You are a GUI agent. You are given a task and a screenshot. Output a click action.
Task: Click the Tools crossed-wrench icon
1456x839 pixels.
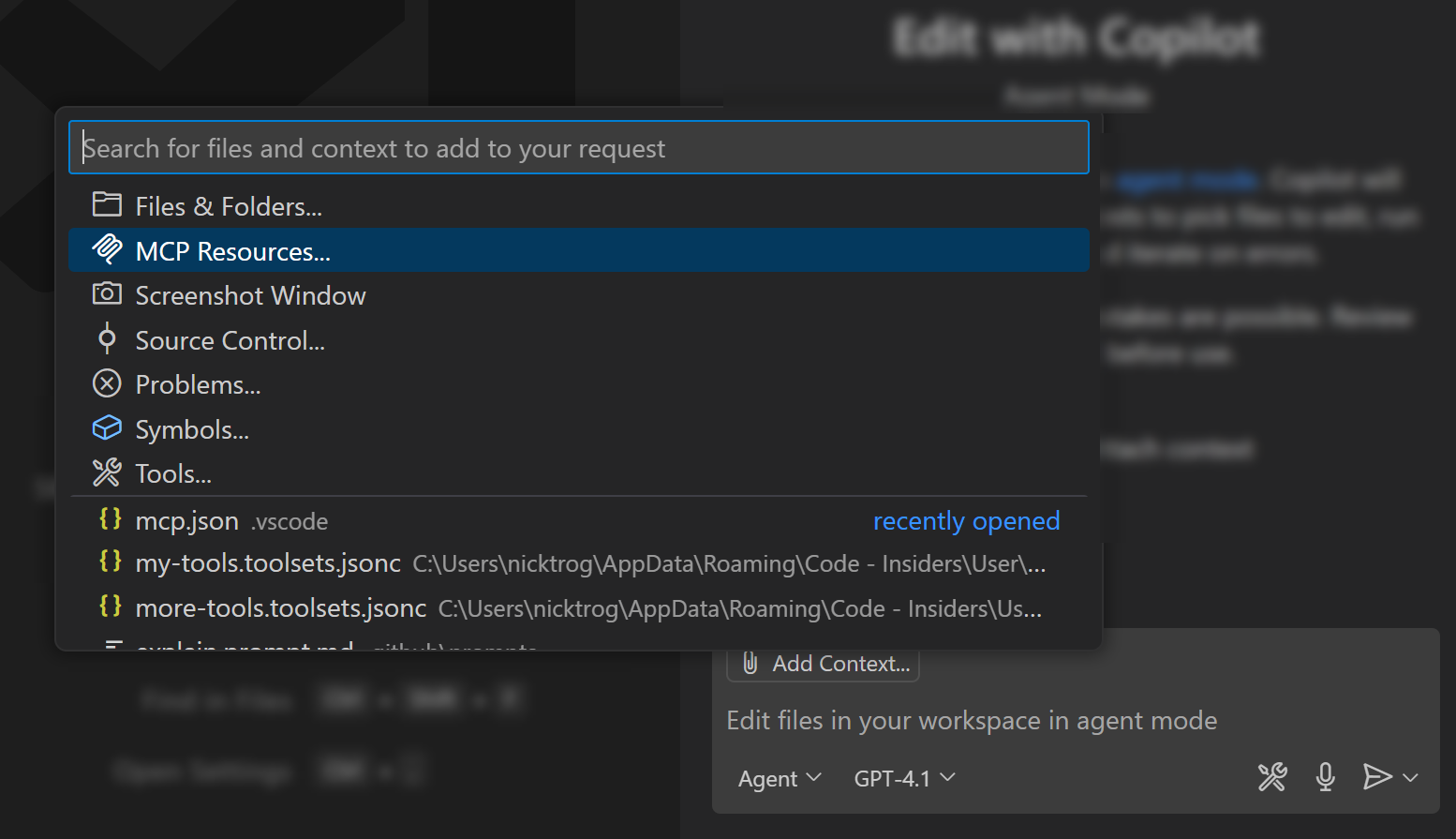107,472
